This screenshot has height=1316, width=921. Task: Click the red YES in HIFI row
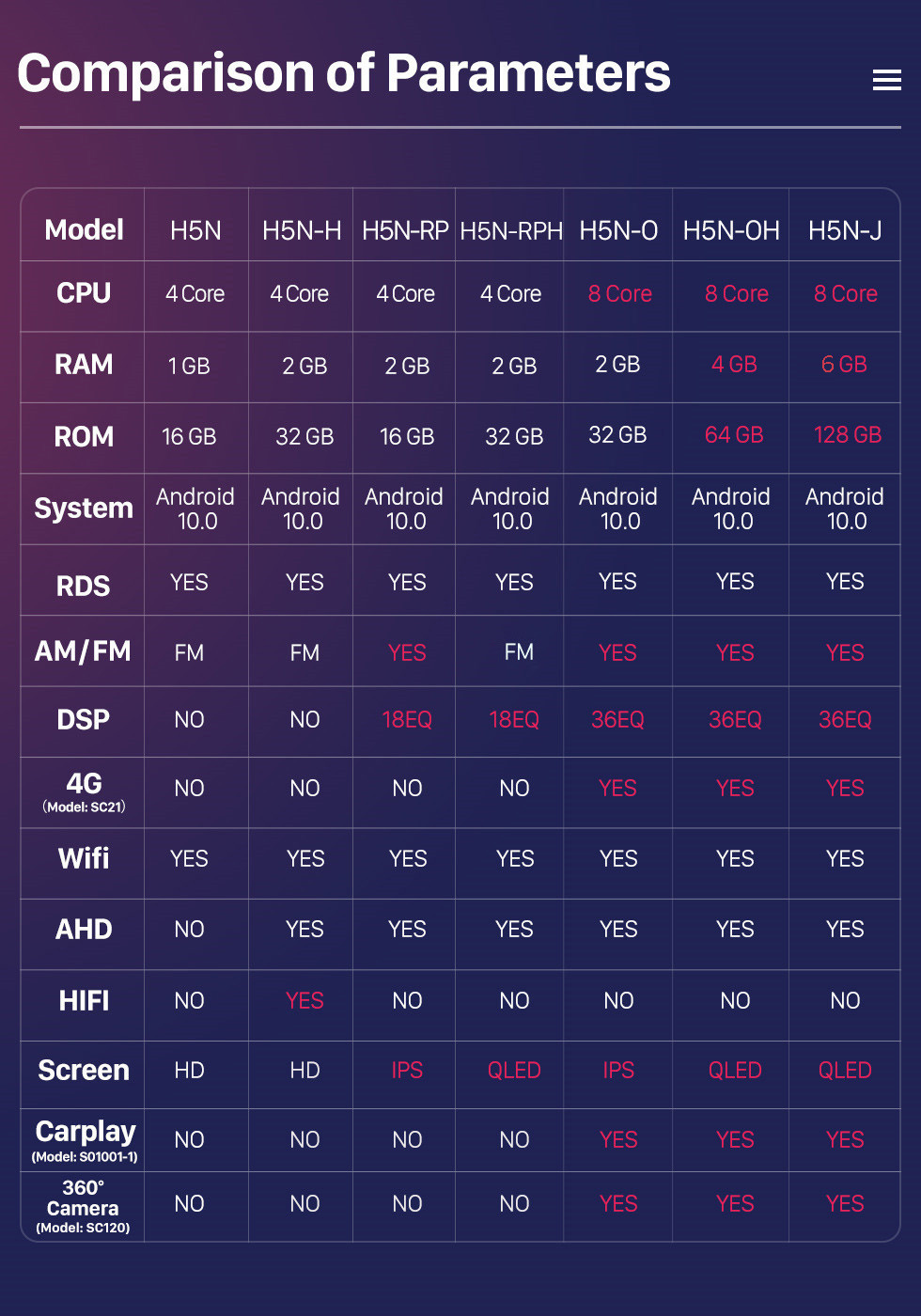point(304,1000)
